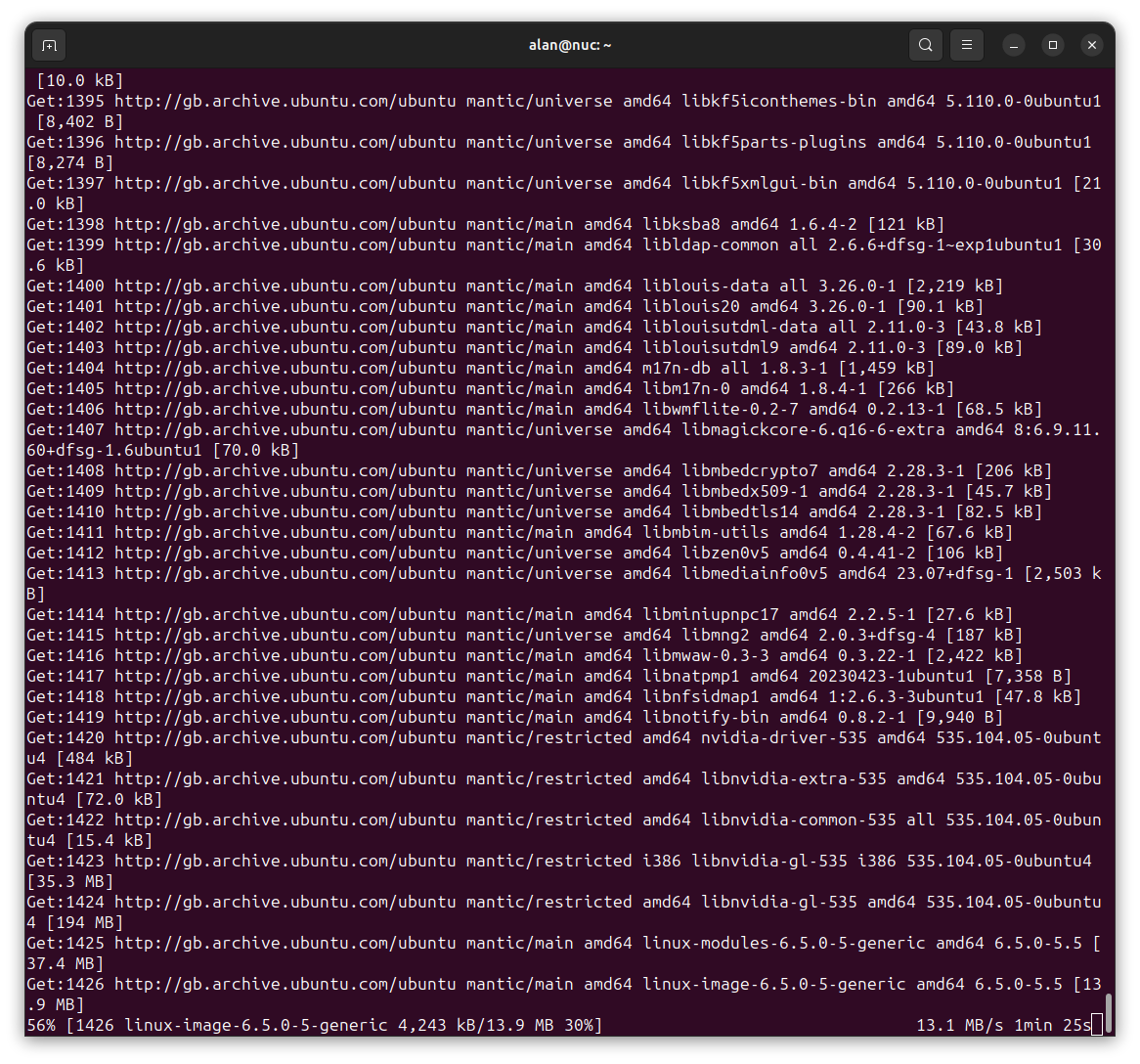Click the 4,243 kB/13.9 MB progress text
Image resolution: width=1140 pixels, height=1064 pixels.
475,1026
